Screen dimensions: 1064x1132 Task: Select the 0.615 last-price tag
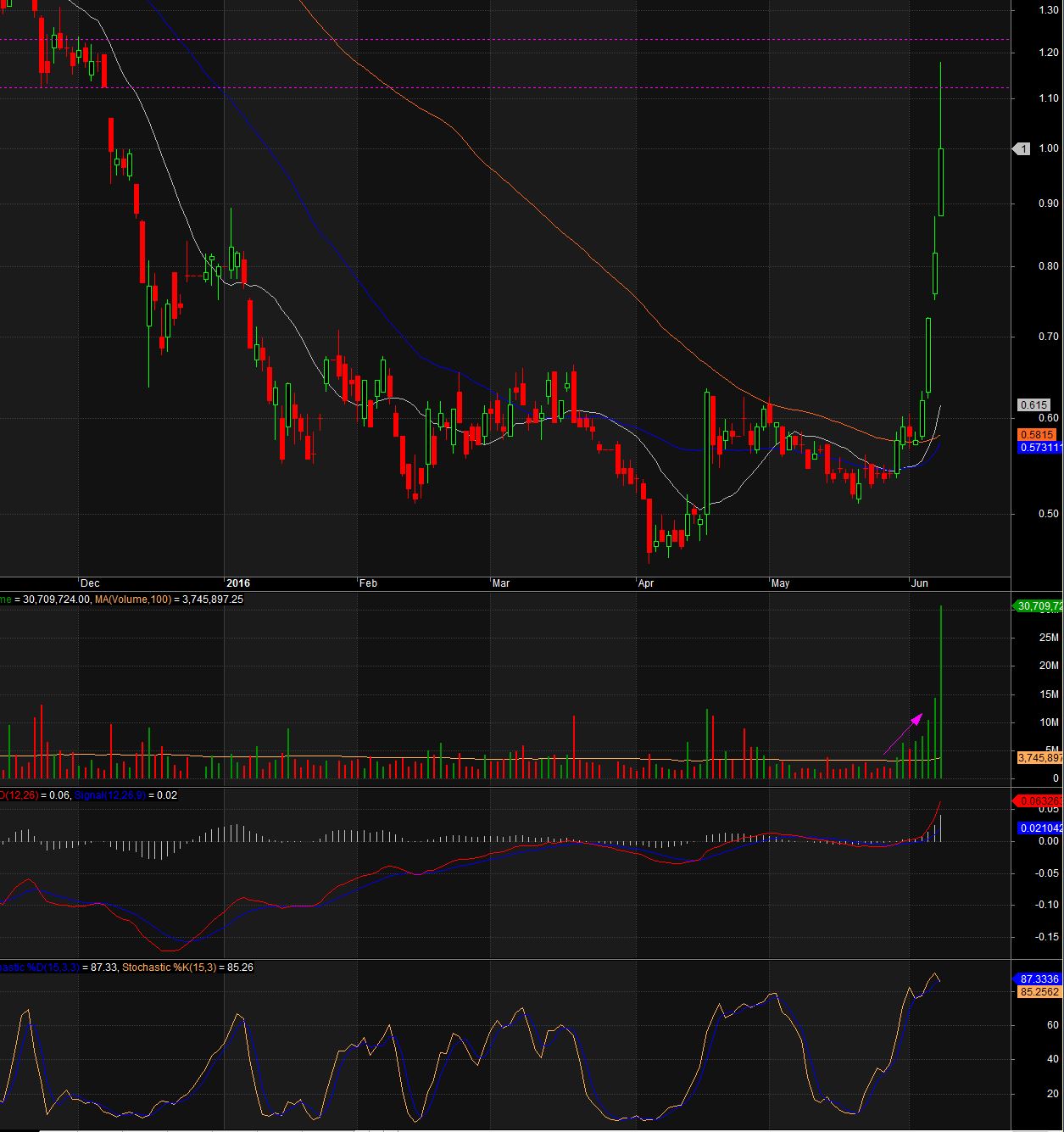click(x=1034, y=405)
